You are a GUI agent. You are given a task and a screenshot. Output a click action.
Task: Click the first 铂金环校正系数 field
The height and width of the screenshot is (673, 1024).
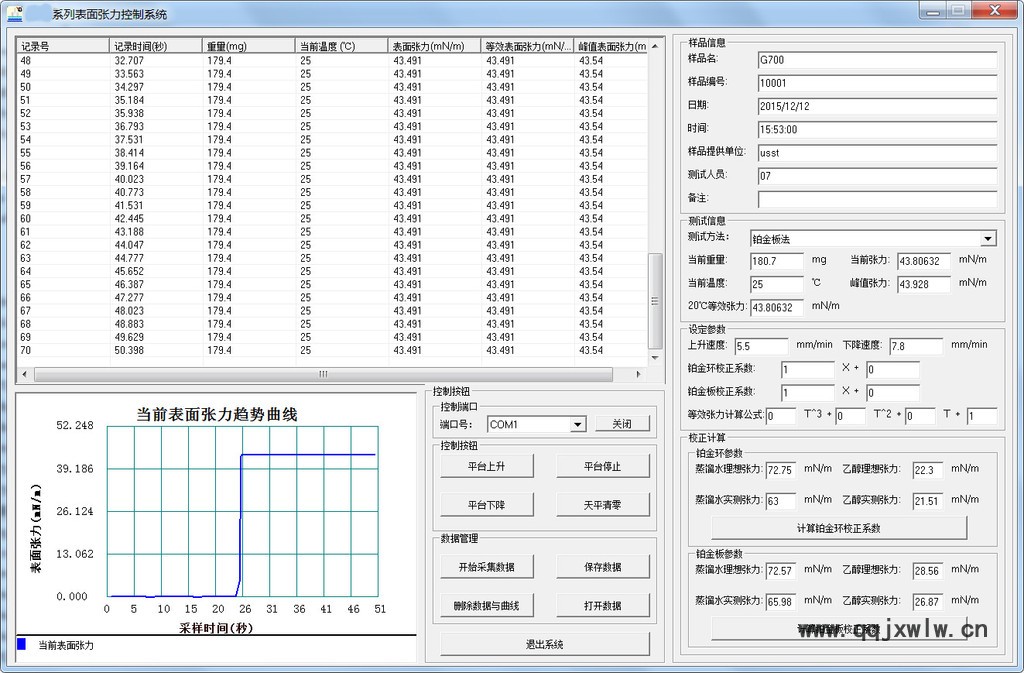coord(808,369)
